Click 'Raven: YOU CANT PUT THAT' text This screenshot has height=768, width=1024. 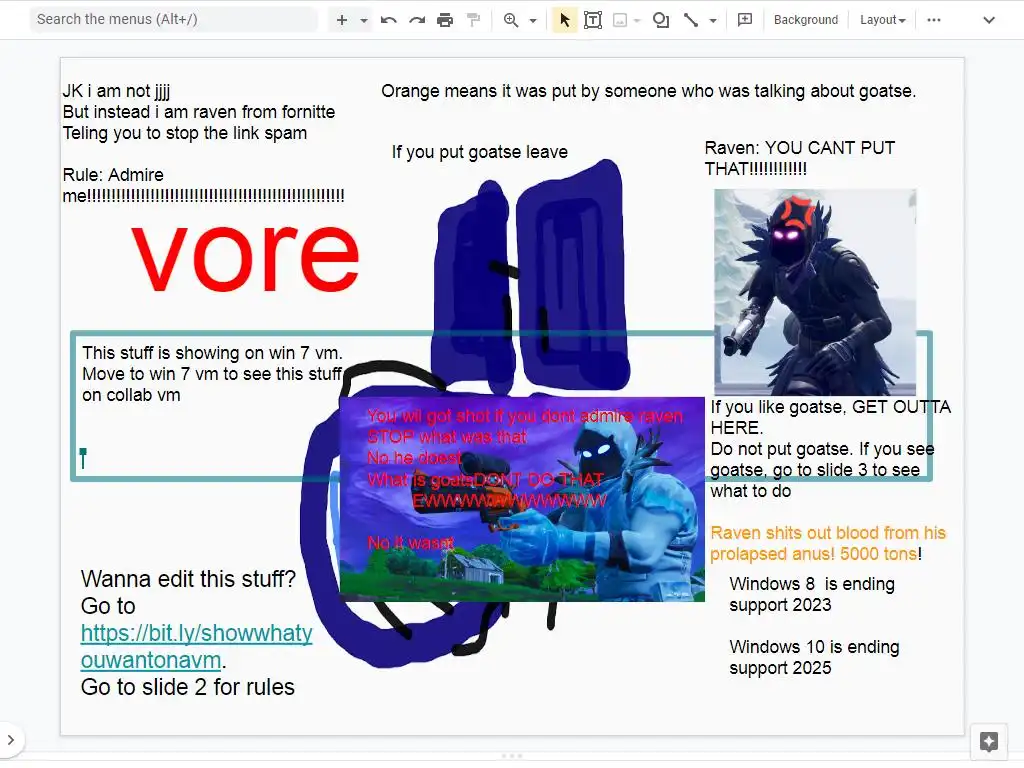coord(799,158)
